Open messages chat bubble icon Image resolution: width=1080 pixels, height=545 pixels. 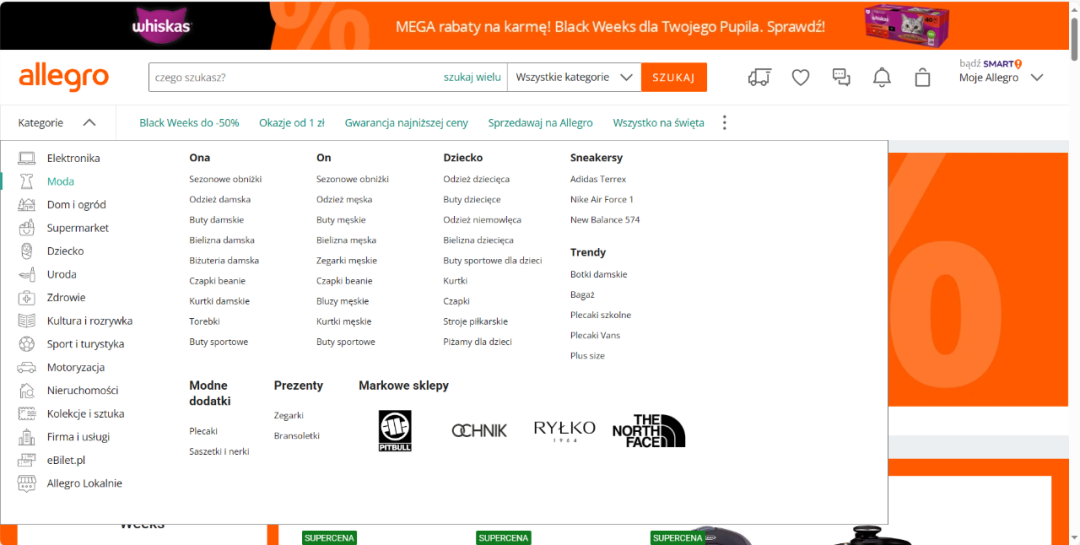(841, 77)
